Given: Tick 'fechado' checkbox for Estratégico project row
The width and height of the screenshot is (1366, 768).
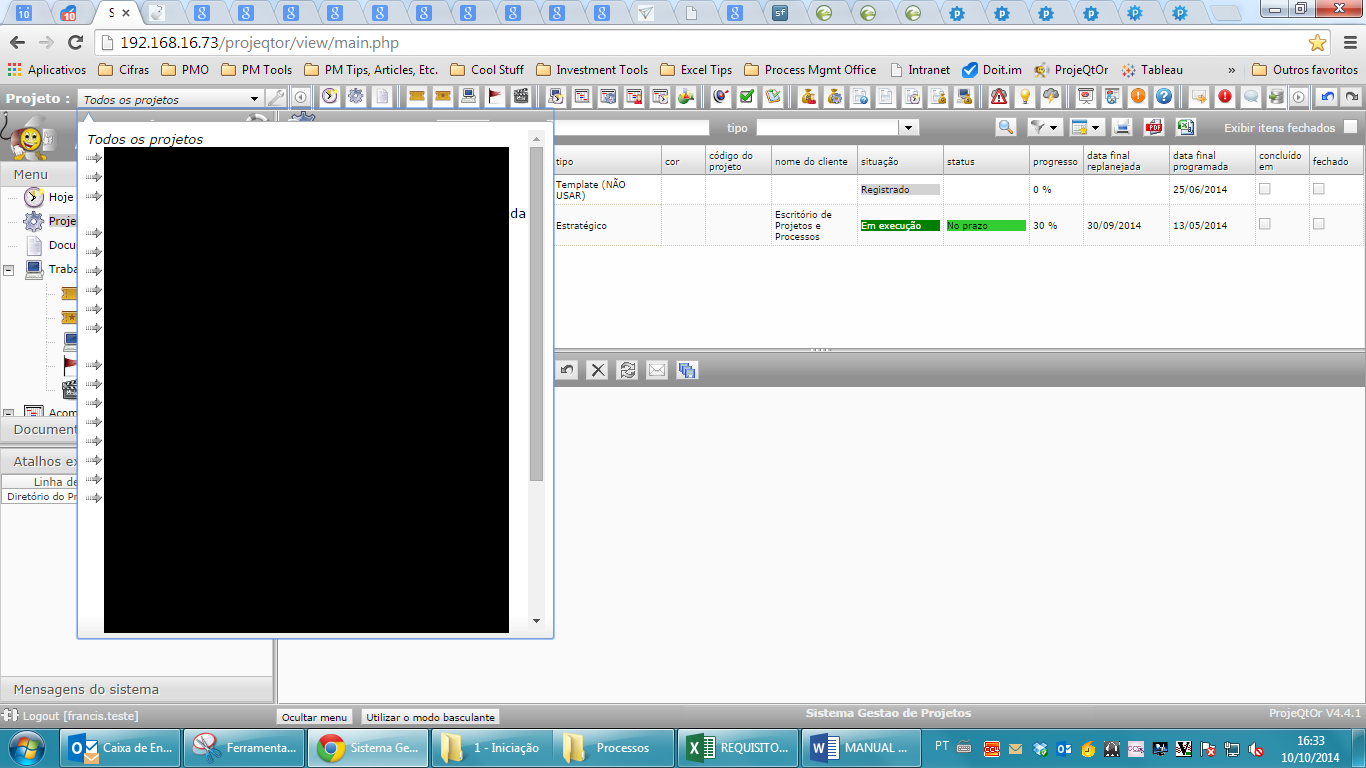Looking at the screenshot, I should (x=1319, y=224).
